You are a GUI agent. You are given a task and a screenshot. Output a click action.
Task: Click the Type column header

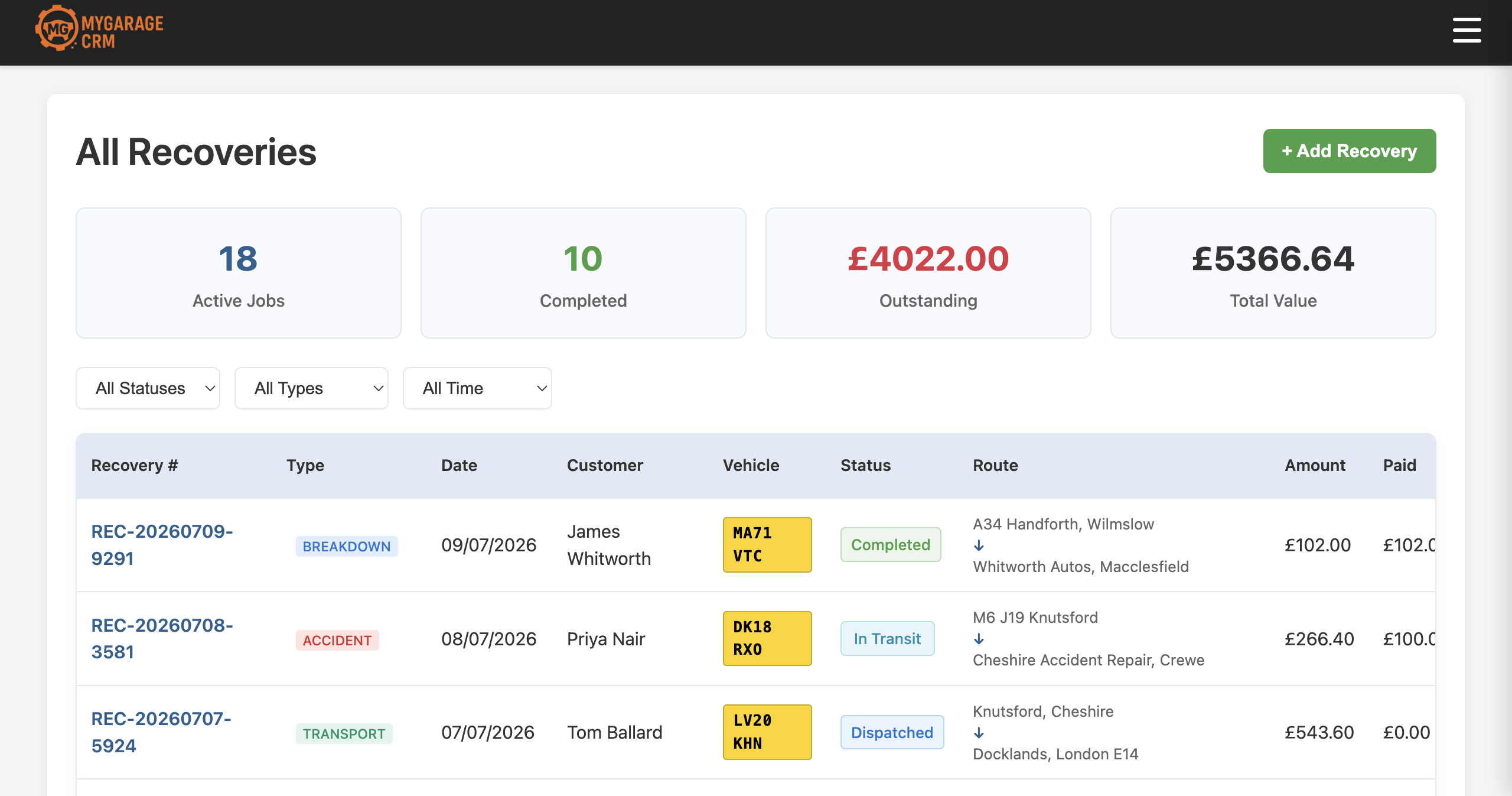click(305, 466)
